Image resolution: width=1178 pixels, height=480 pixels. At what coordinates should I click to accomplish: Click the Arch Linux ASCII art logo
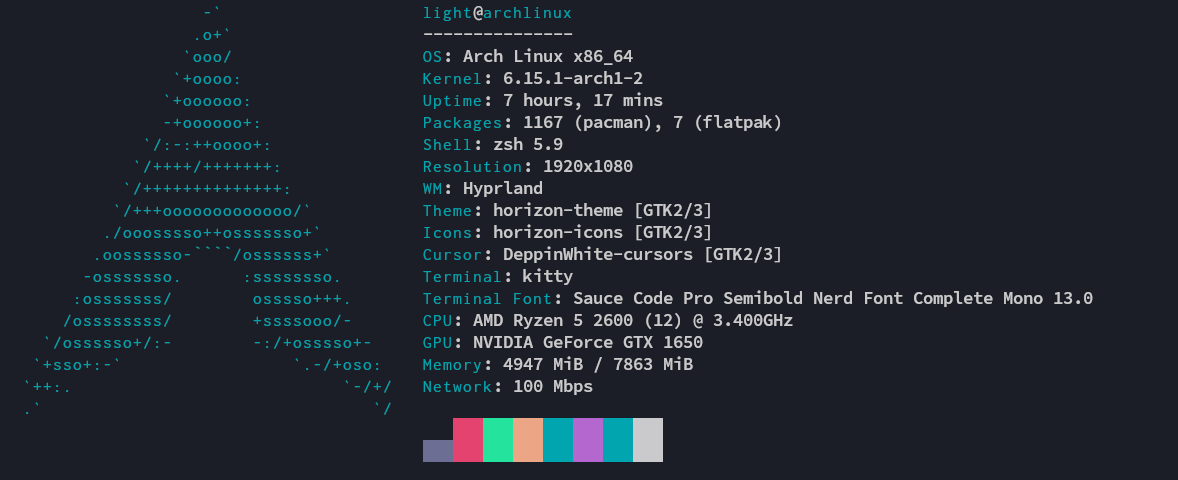coord(208,210)
